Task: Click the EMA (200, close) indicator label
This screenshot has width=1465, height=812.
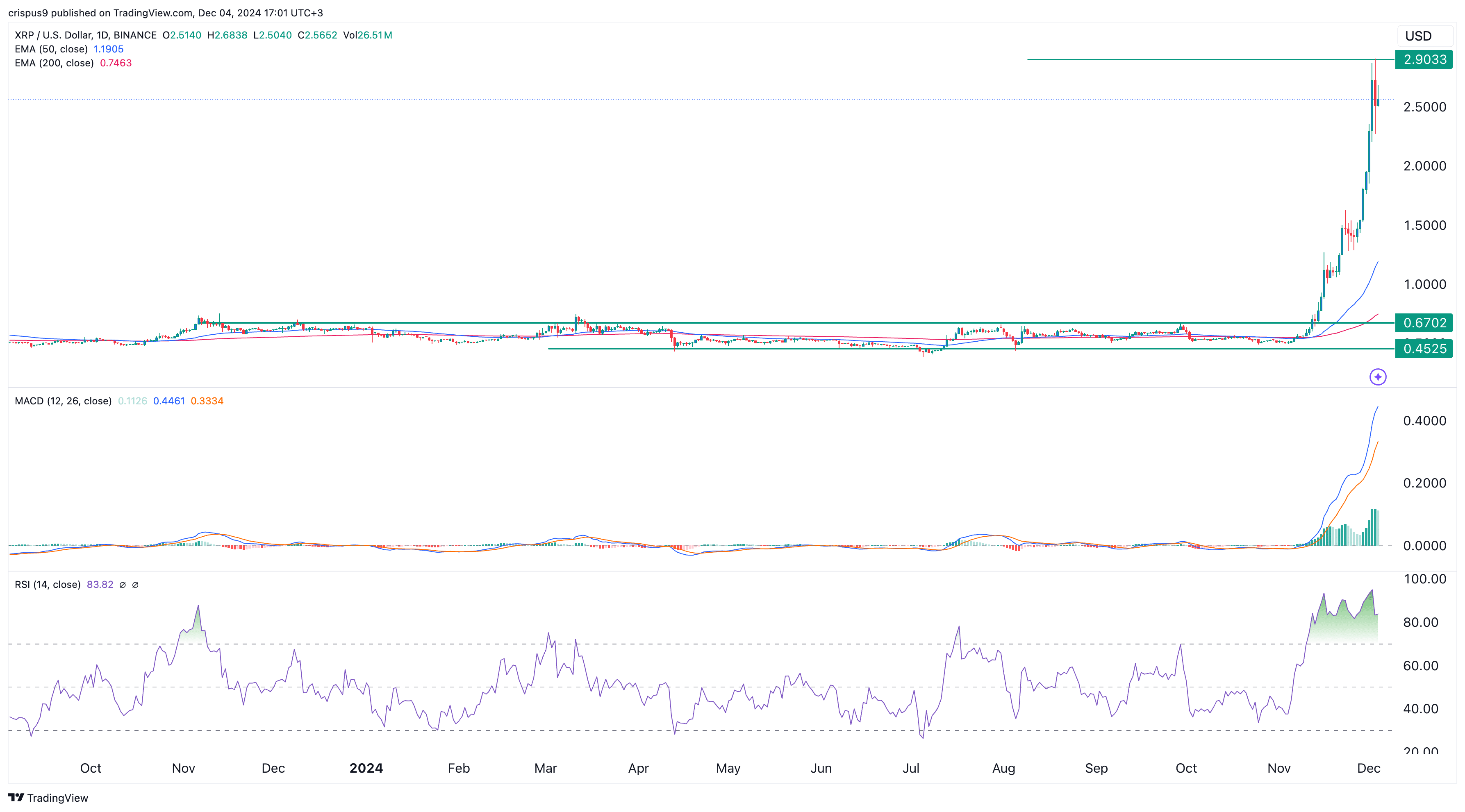Action: (x=55, y=63)
